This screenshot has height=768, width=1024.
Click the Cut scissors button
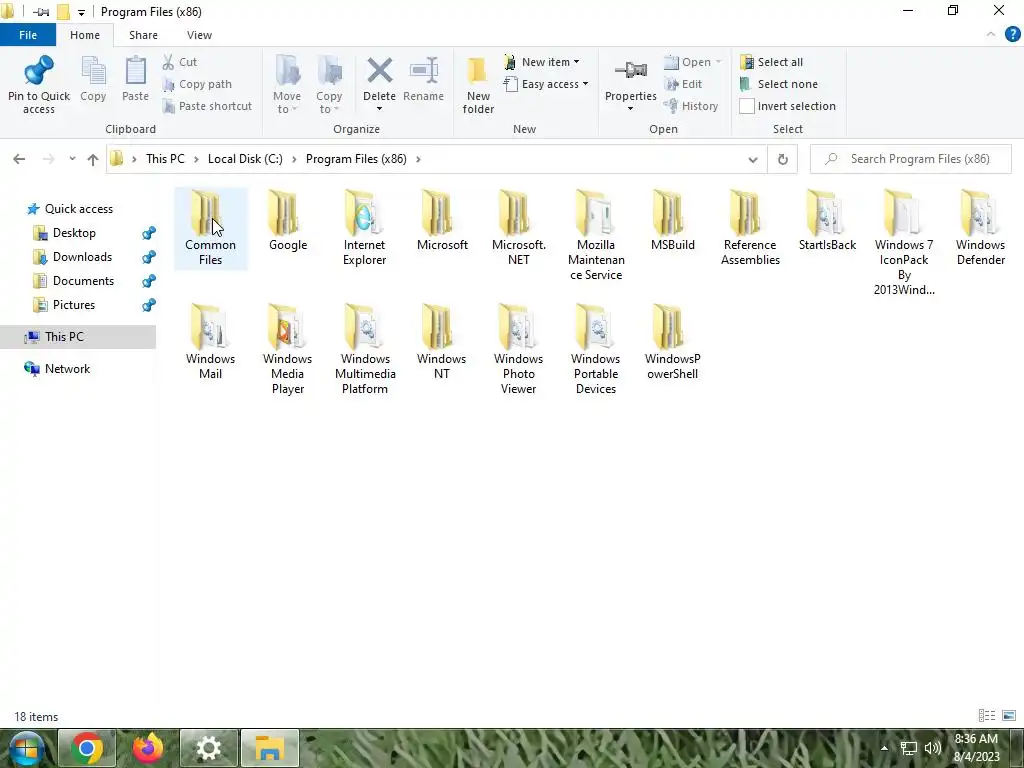[x=180, y=62]
